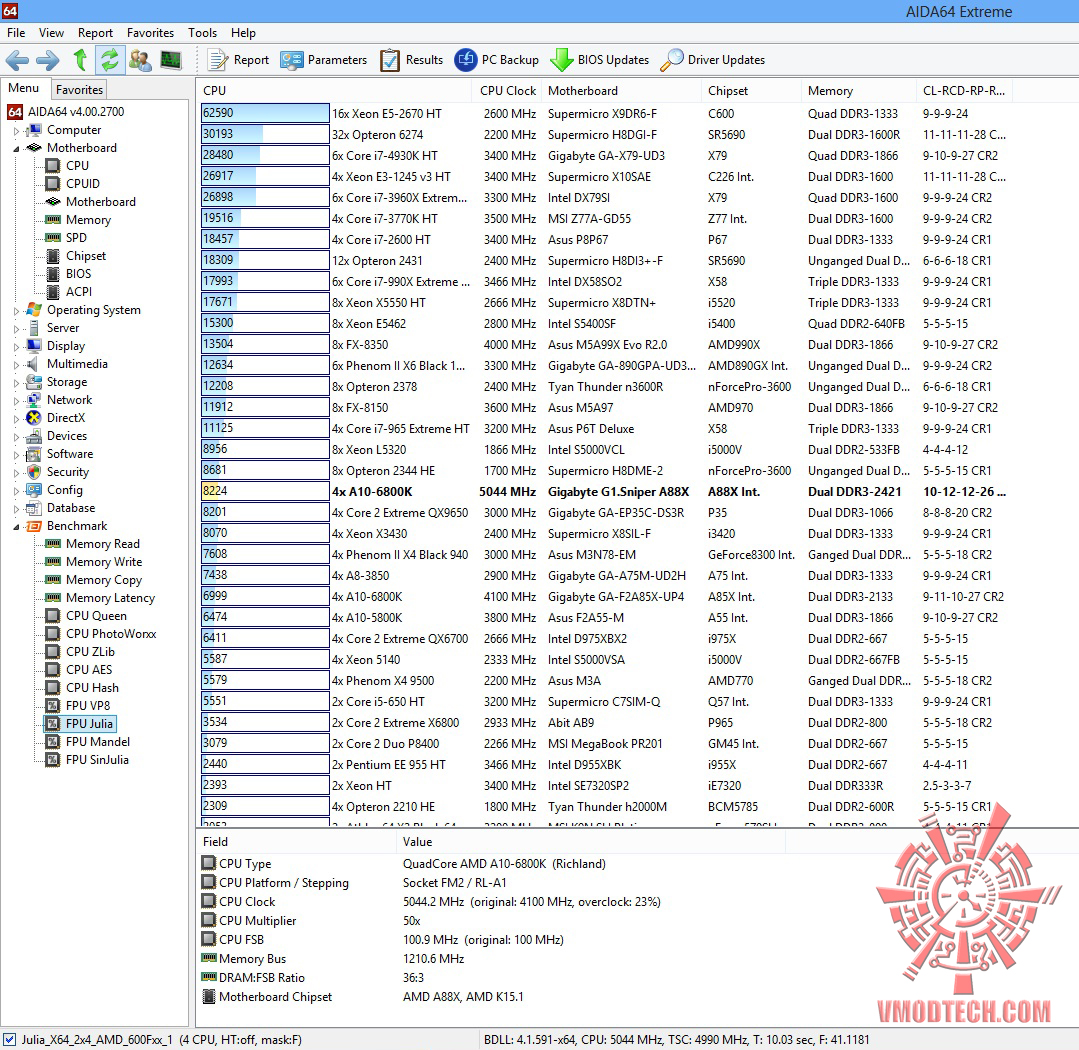The width and height of the screenshot is (1079, 1050).
Task: Select CPUID in the Motherboard tree
Action: coord(83,184)
